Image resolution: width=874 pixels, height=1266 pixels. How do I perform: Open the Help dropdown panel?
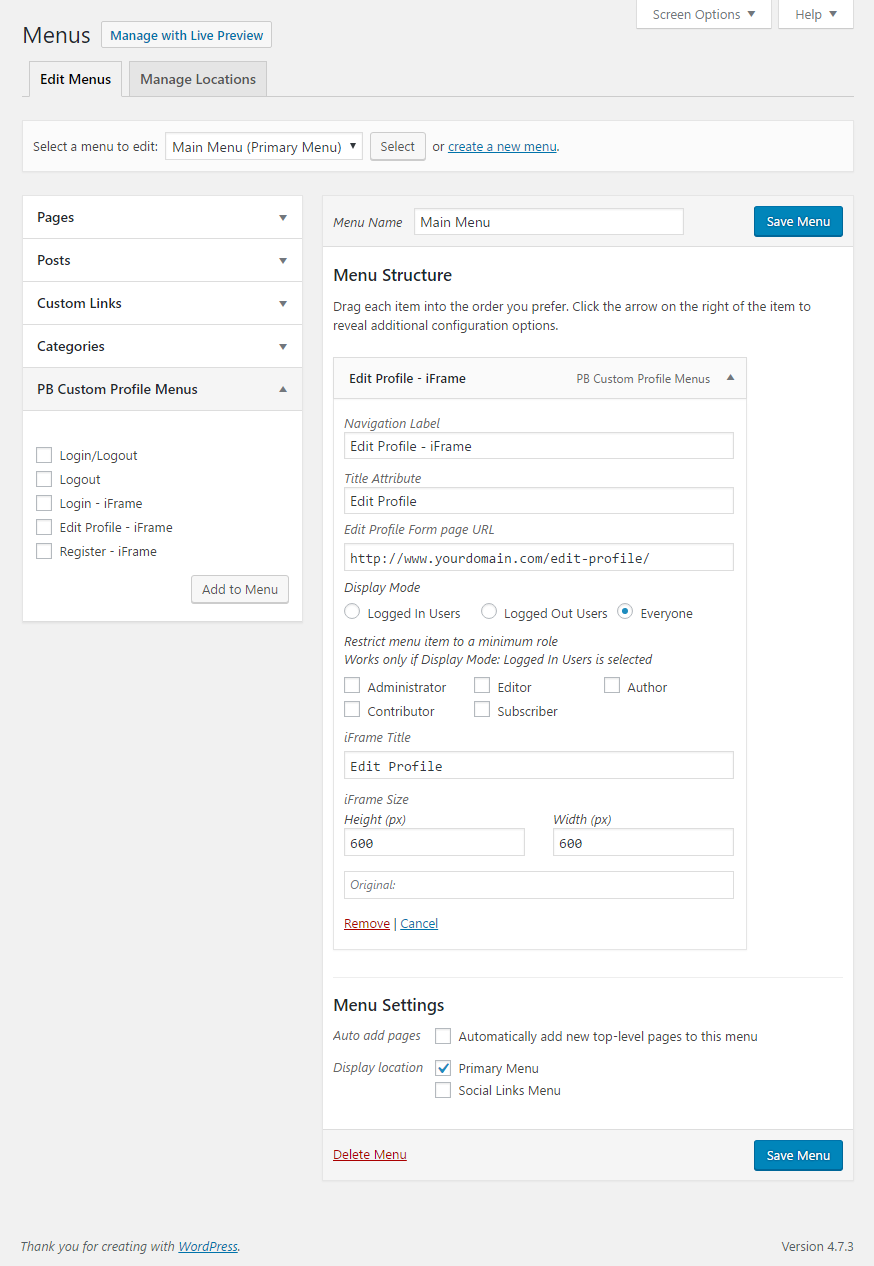click(816, 14)
